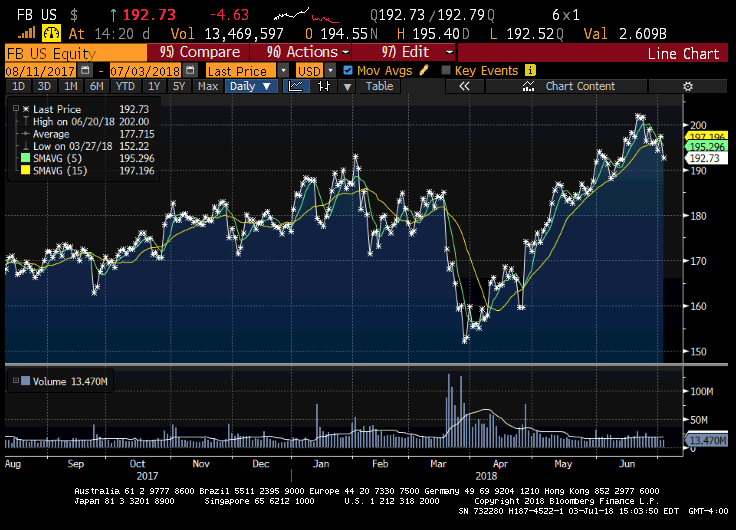The height and width of the screenshot is (530, 736).
Task: Edit the 07/03/2018 end date field
Action: pos(145,71)
